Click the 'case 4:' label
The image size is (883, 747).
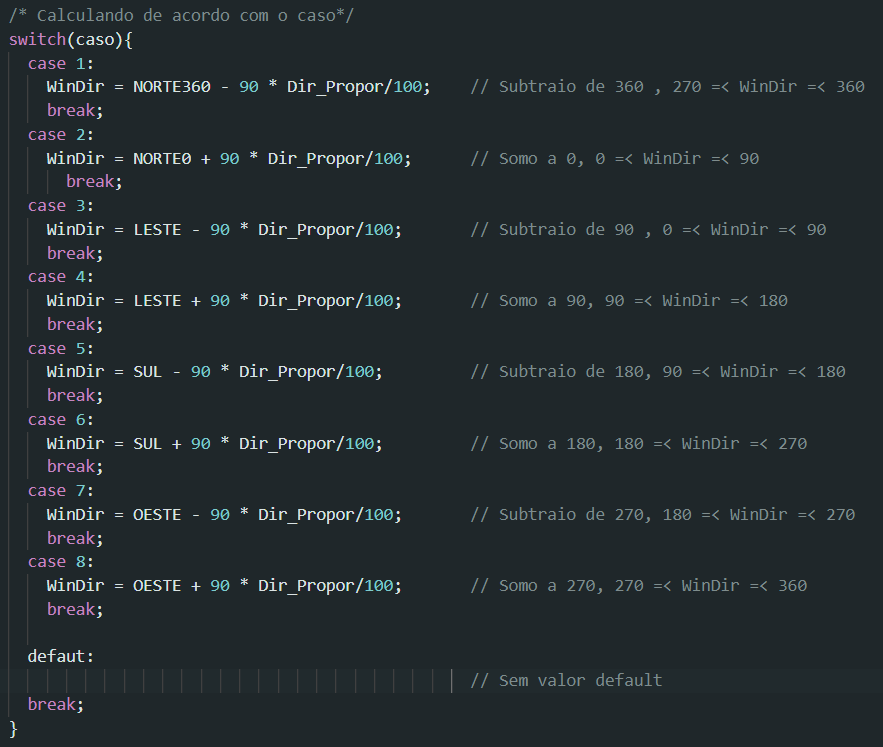point(61,277)
